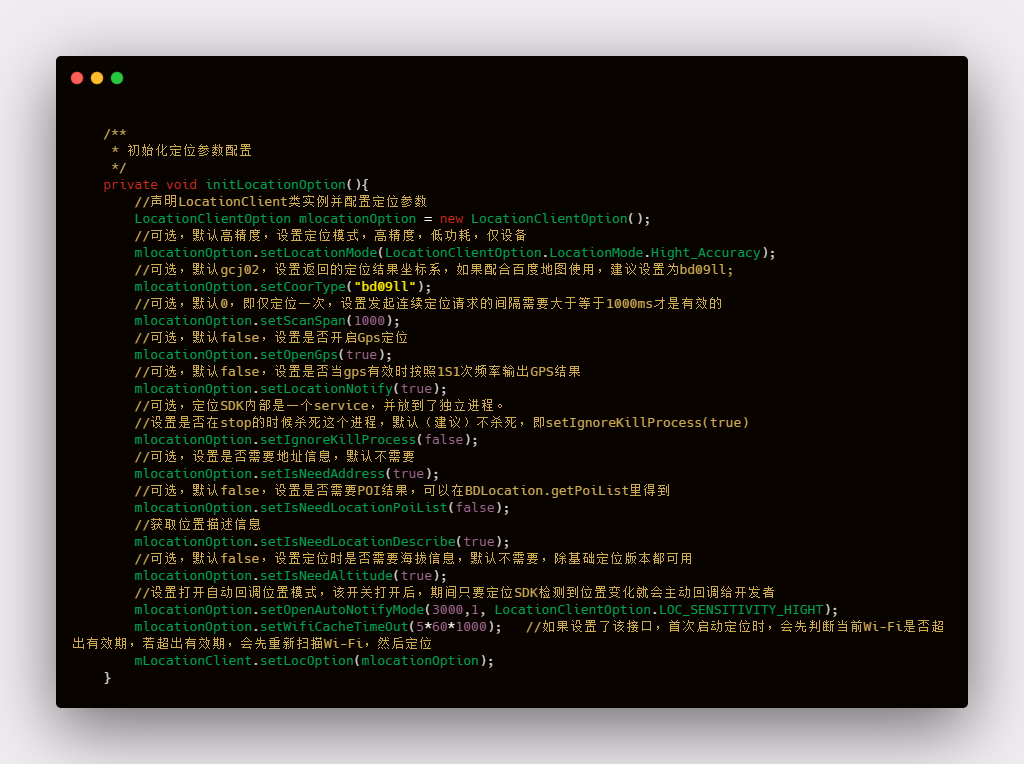1024x764 pixels.
Task: Click the setScanSpan call
Action: 303,321
